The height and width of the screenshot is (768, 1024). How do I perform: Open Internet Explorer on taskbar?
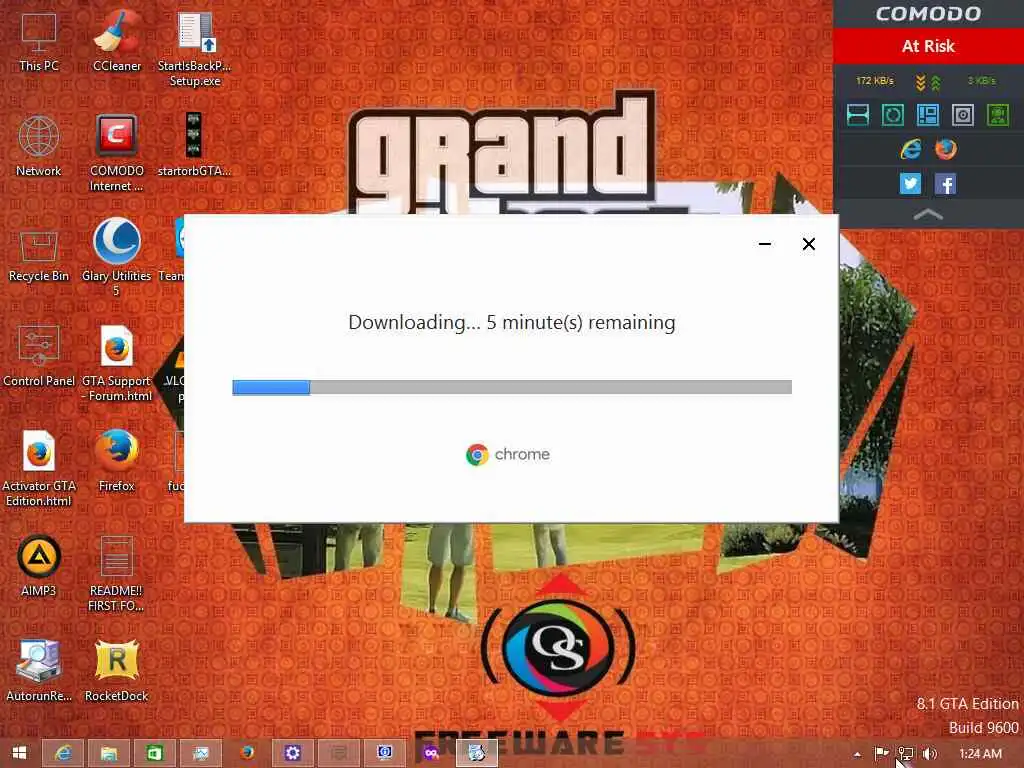[x=63, y=753]
